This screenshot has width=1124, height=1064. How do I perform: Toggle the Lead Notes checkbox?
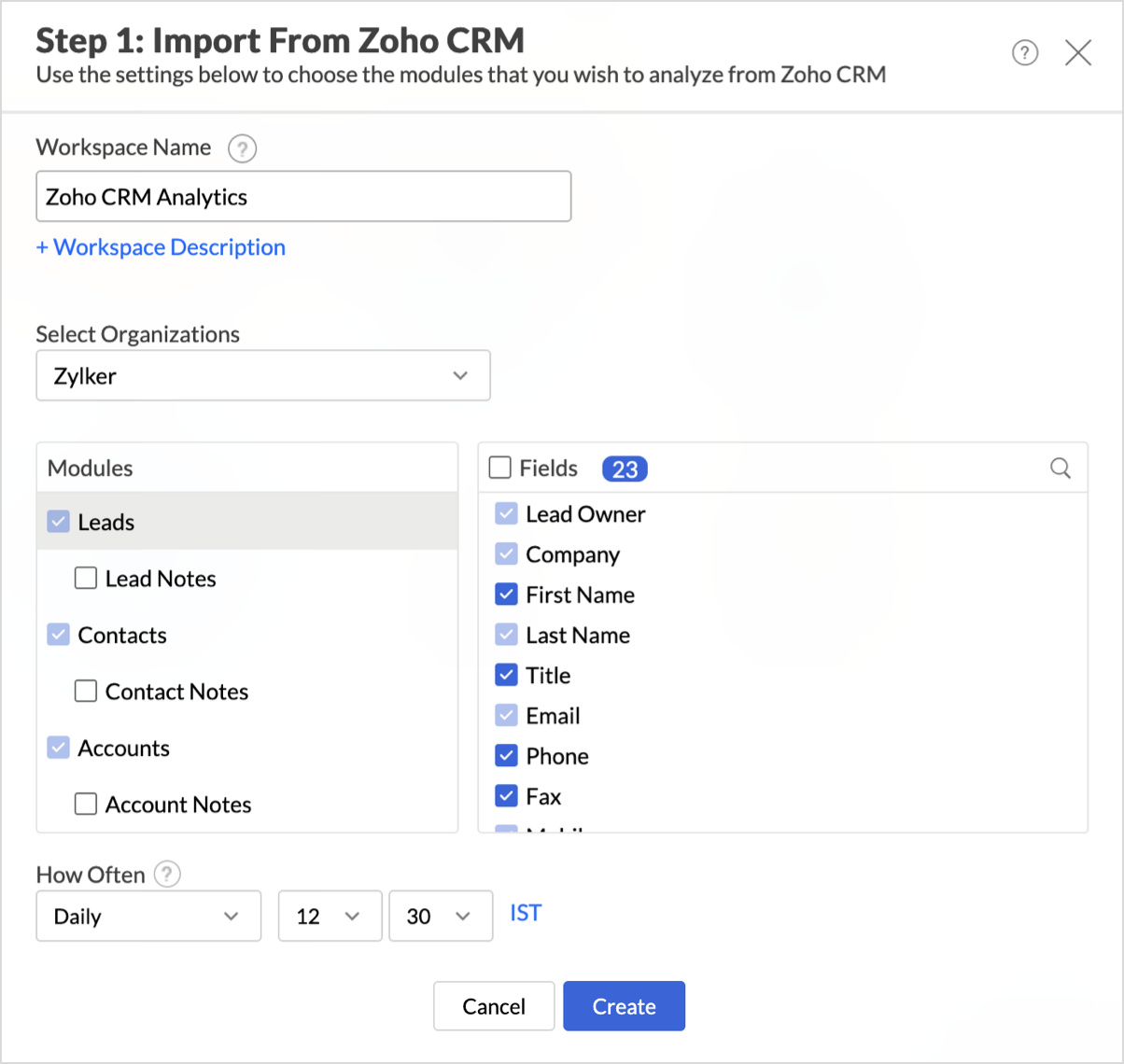(x=86, y=579)
